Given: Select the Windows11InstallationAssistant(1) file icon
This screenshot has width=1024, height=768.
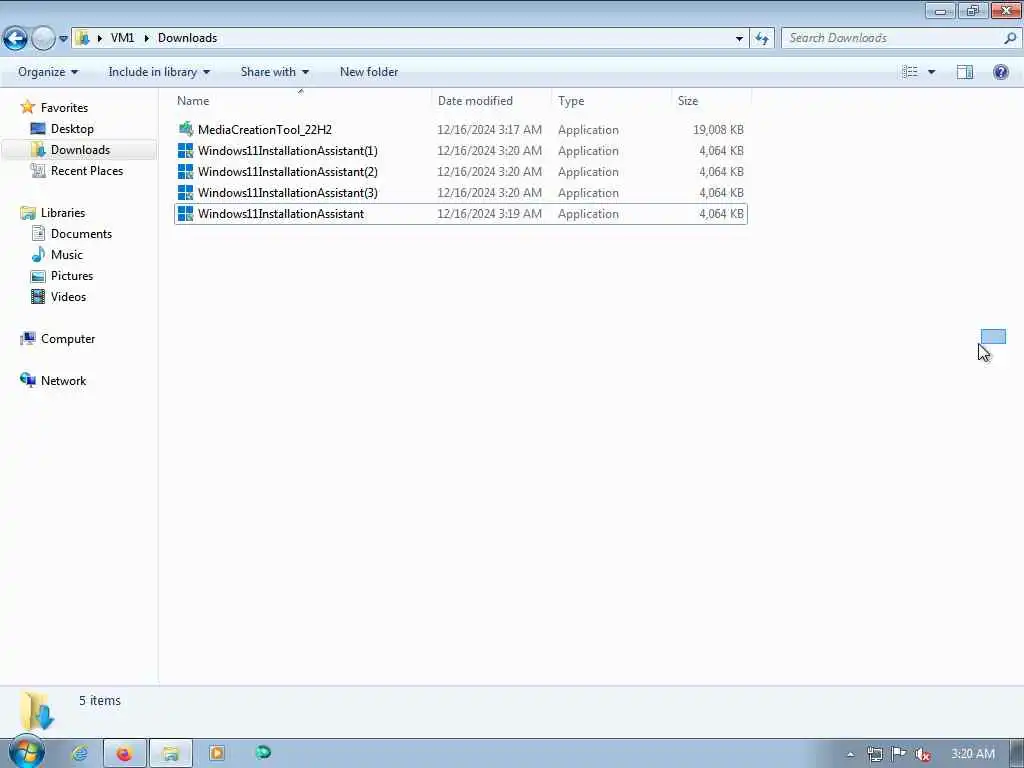Looking at the screenshot, I should coord(185,151).
